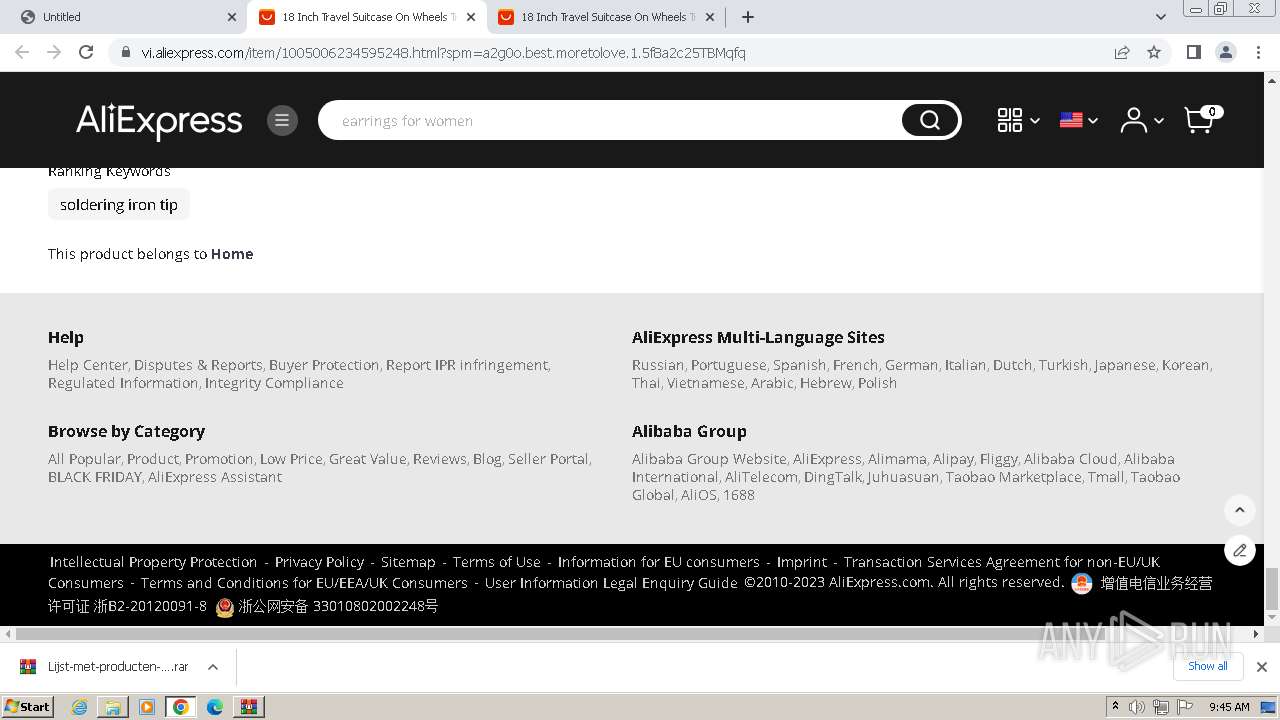Open the Help Center link
Screen dimensions: 1280x720
click(x=88, y=365)
